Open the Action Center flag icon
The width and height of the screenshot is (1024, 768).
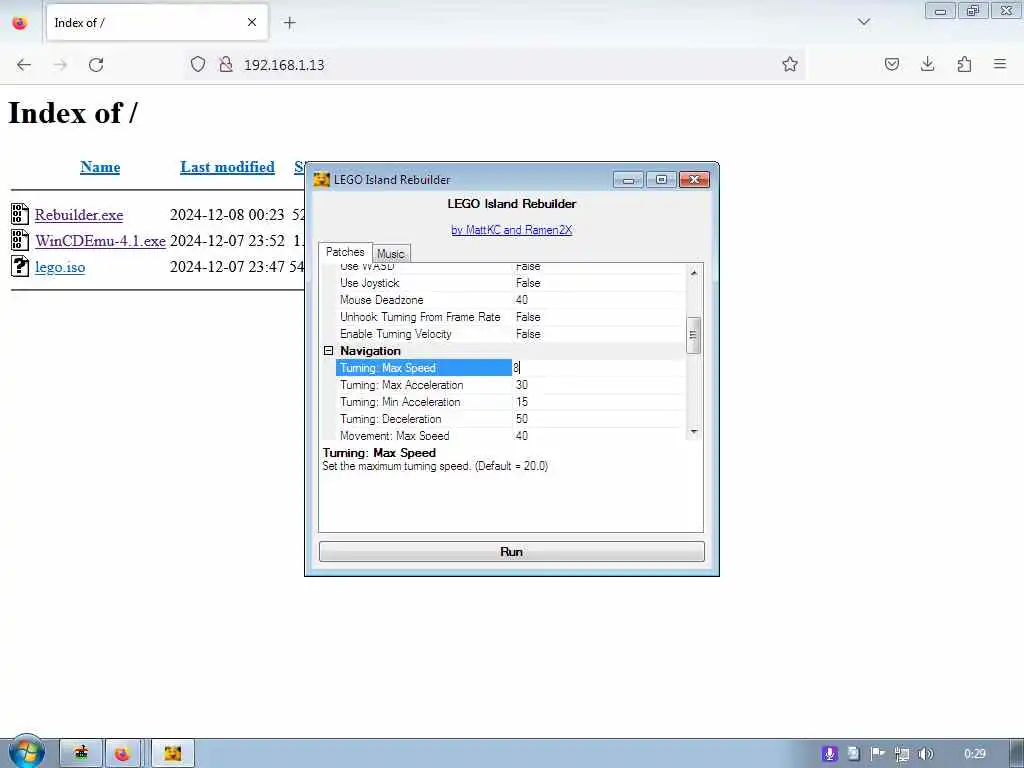click(877, 754)
